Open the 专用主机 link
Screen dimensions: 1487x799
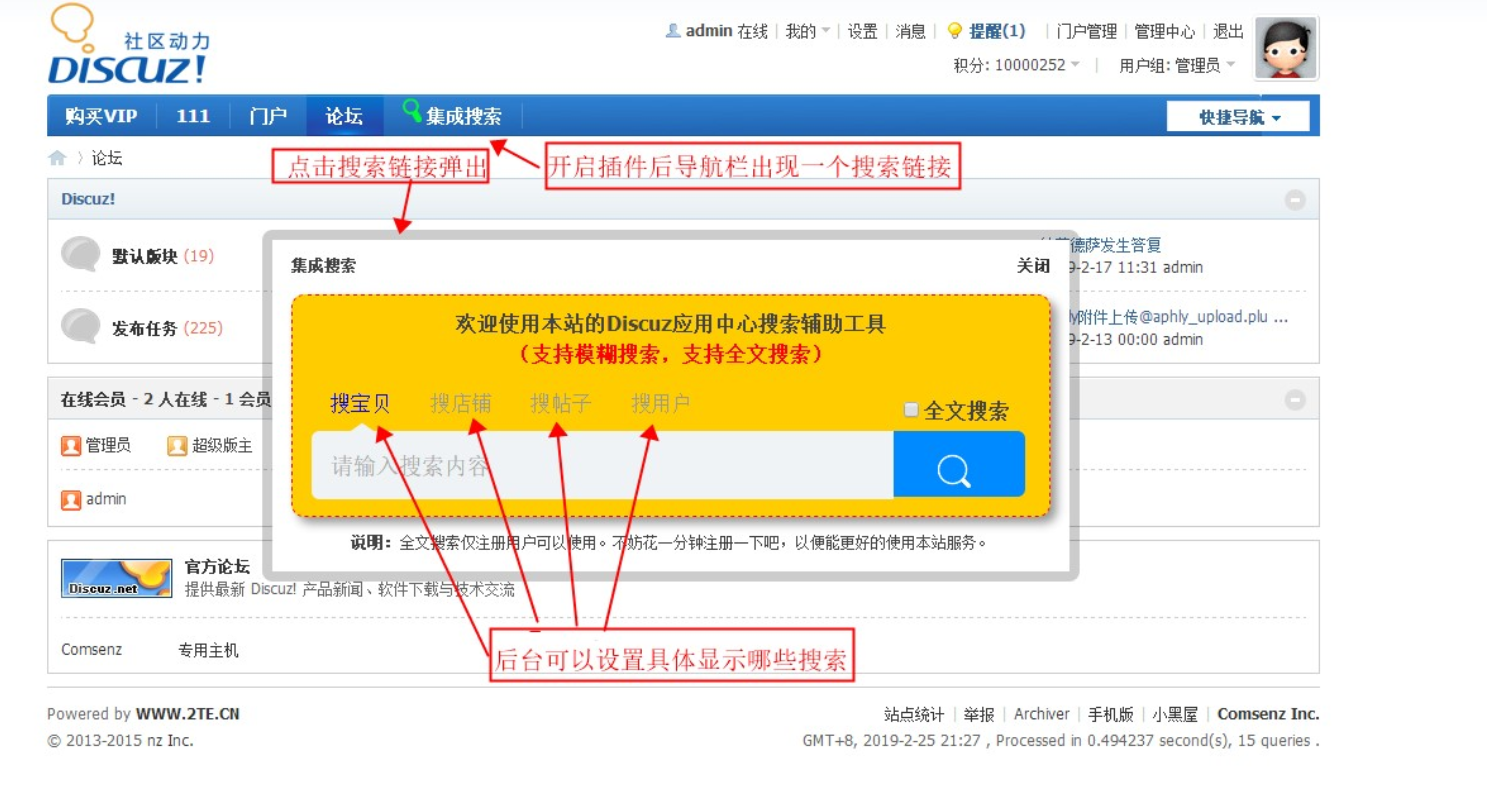click(208, 650)
